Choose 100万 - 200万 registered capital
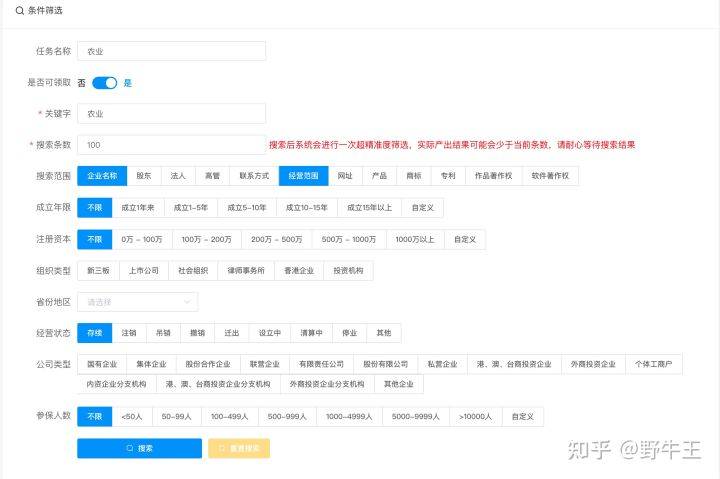Viewport: 720px width, 479px height. coord(207,239)
